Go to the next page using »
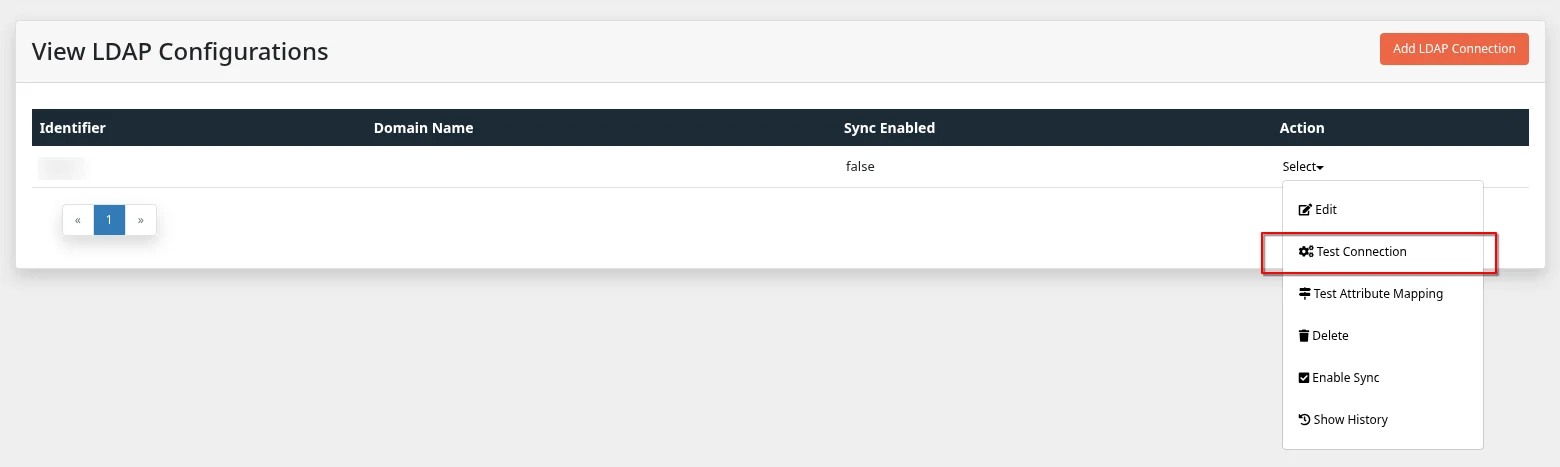This screenshot has height=467, width=1560. (140, 220)
